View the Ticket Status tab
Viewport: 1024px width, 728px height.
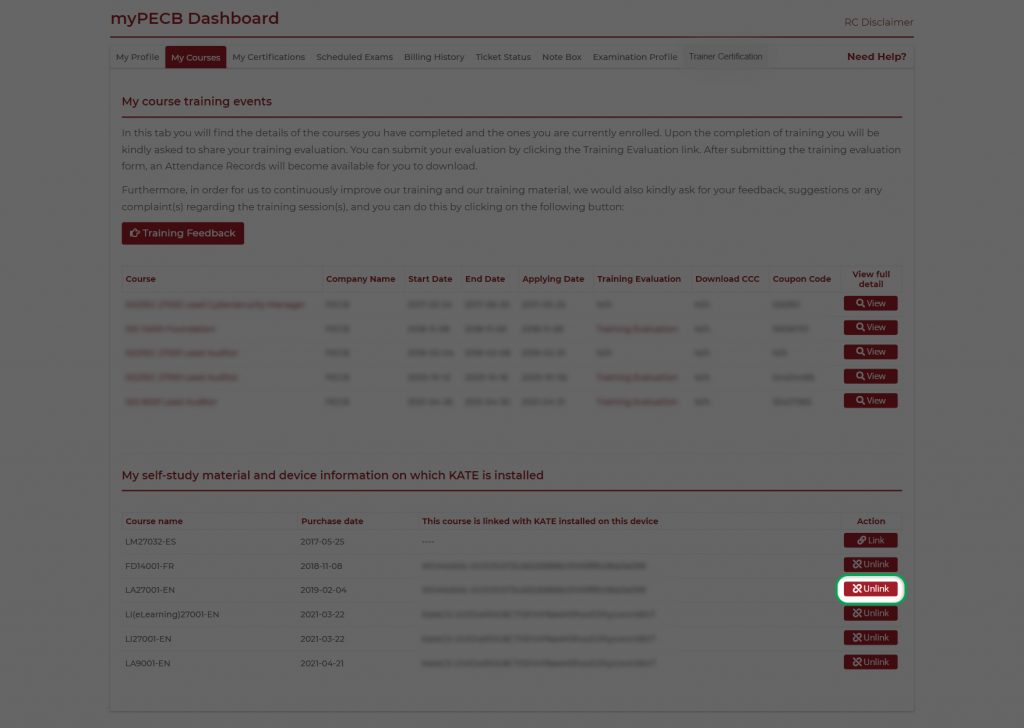(503, 57)
